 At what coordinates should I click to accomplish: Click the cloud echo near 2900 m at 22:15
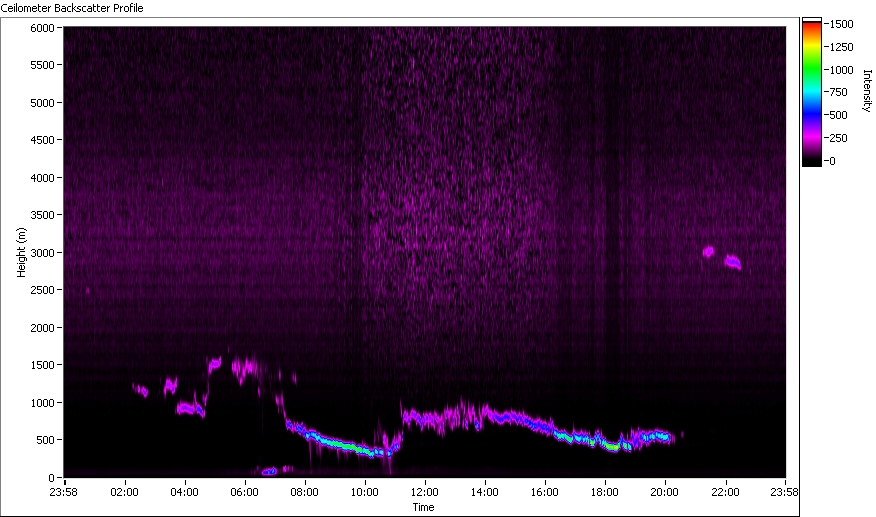[x=732, y=262]
